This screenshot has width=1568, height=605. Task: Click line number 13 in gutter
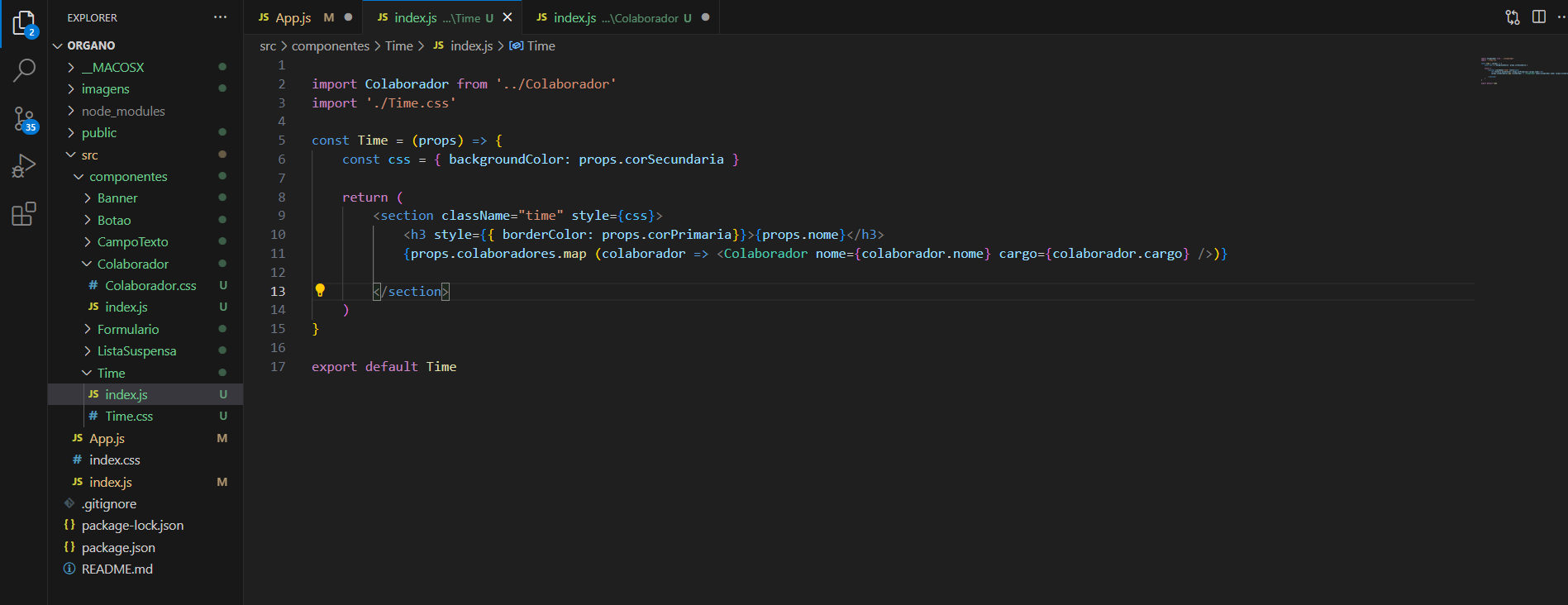[278, 291]
